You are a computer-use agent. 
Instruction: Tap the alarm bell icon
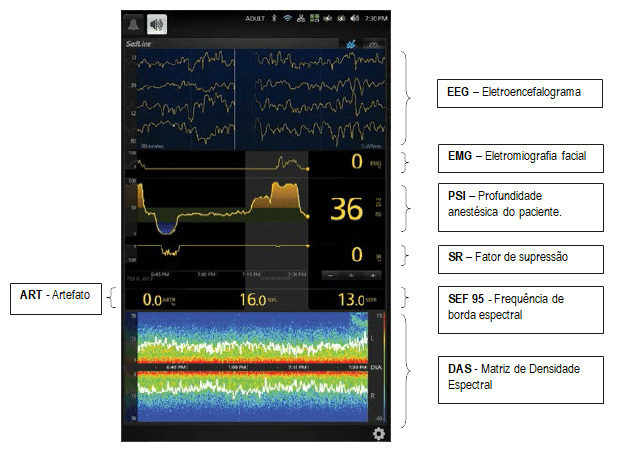click(x=133, y=24)
